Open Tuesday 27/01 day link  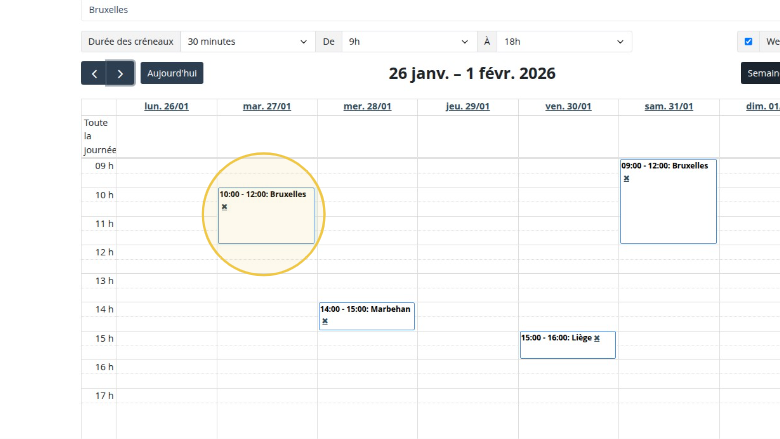coord(266,106)
